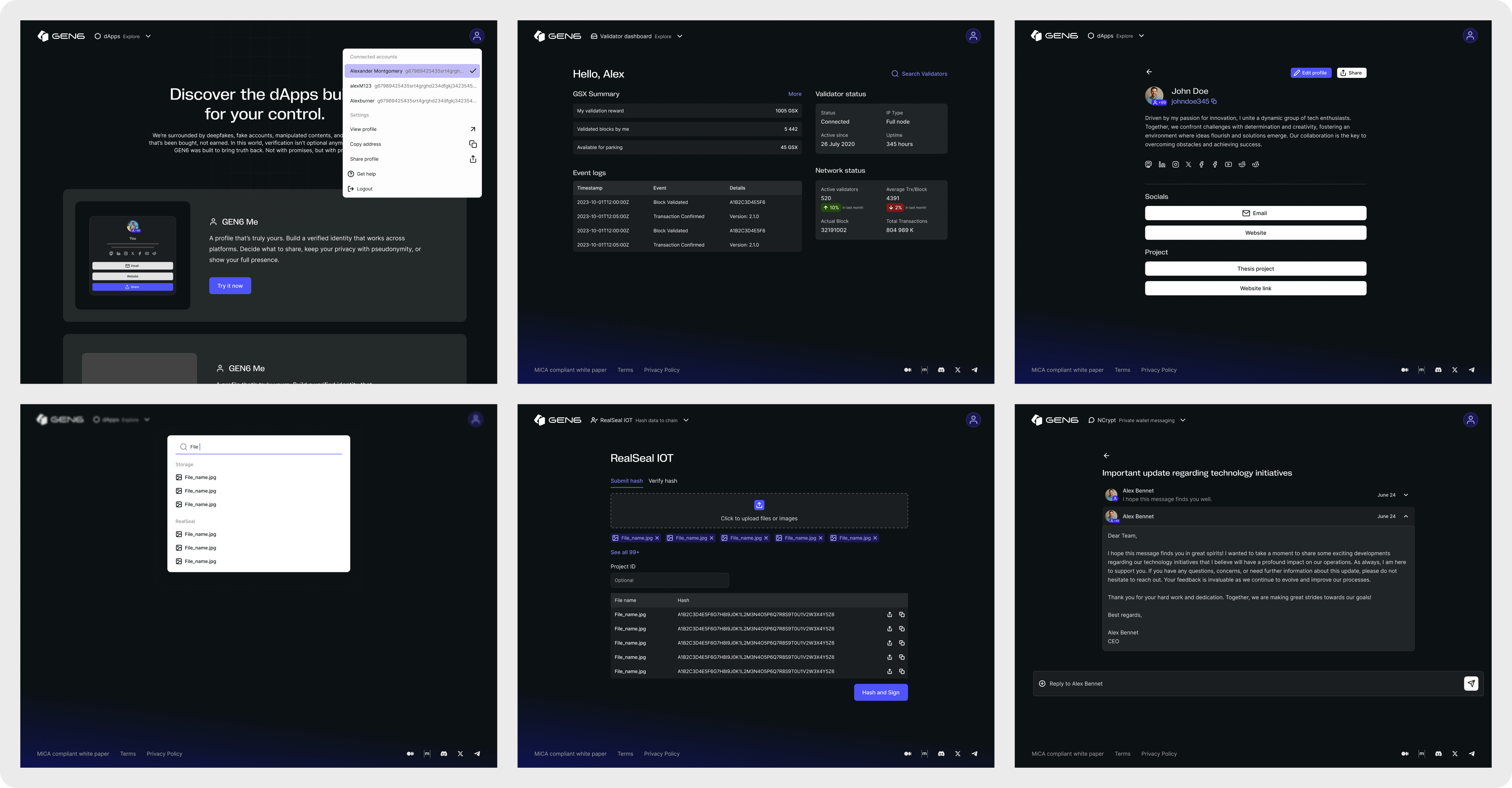Screen dimensions: 1512x788
Task: Open John Doe's Instagram social icon
Action: [x=1175, y=164]
